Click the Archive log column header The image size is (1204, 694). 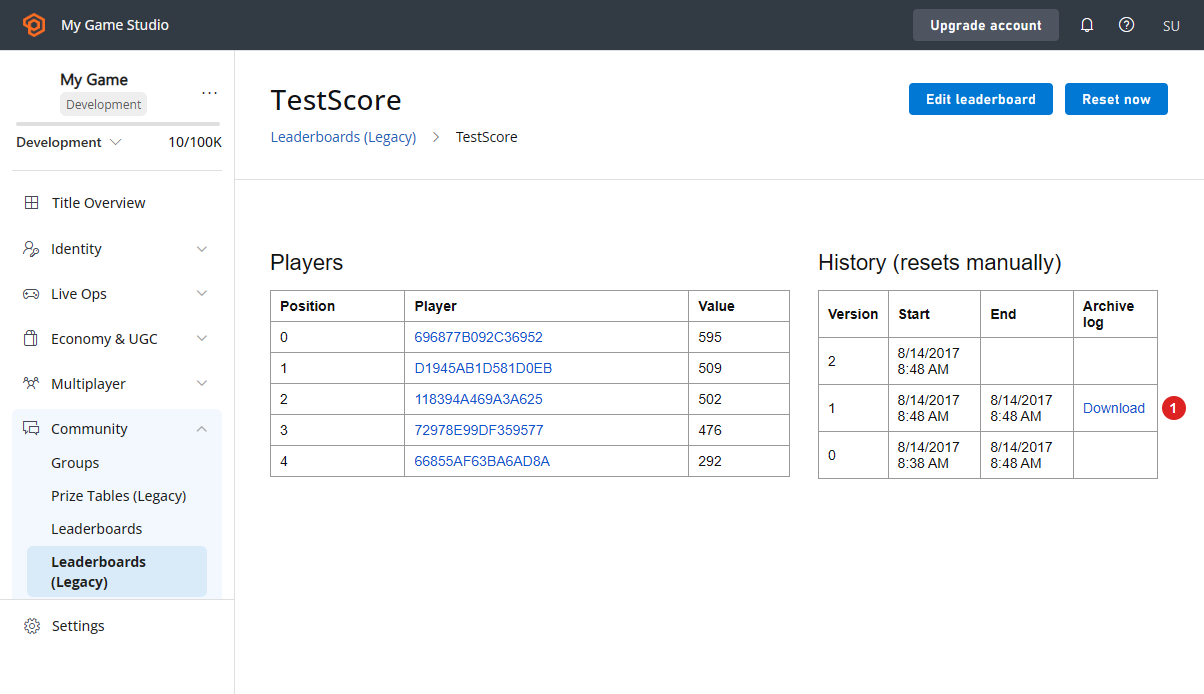(1115, 314)
